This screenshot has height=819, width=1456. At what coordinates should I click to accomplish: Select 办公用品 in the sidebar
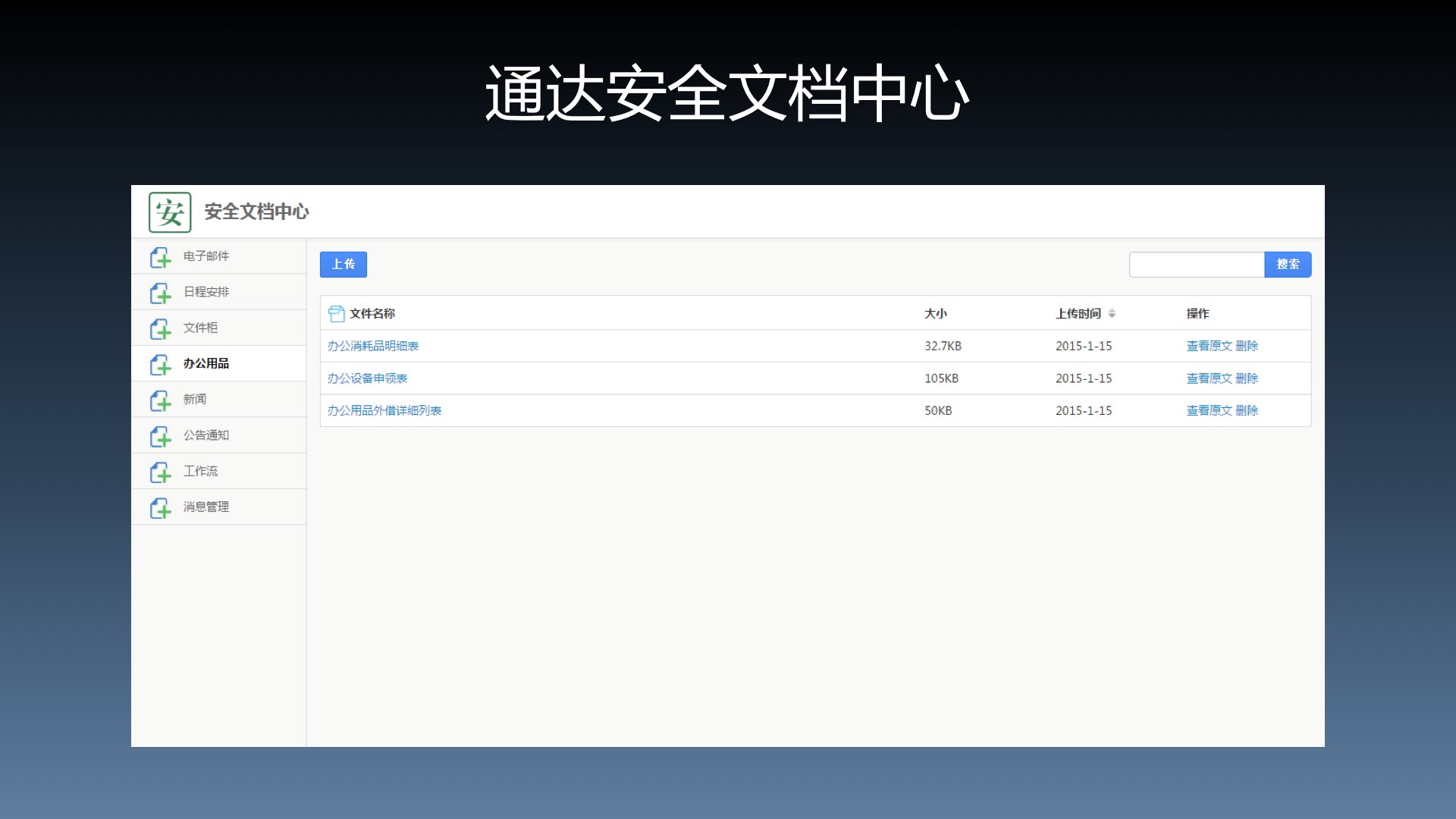[218, 363]
